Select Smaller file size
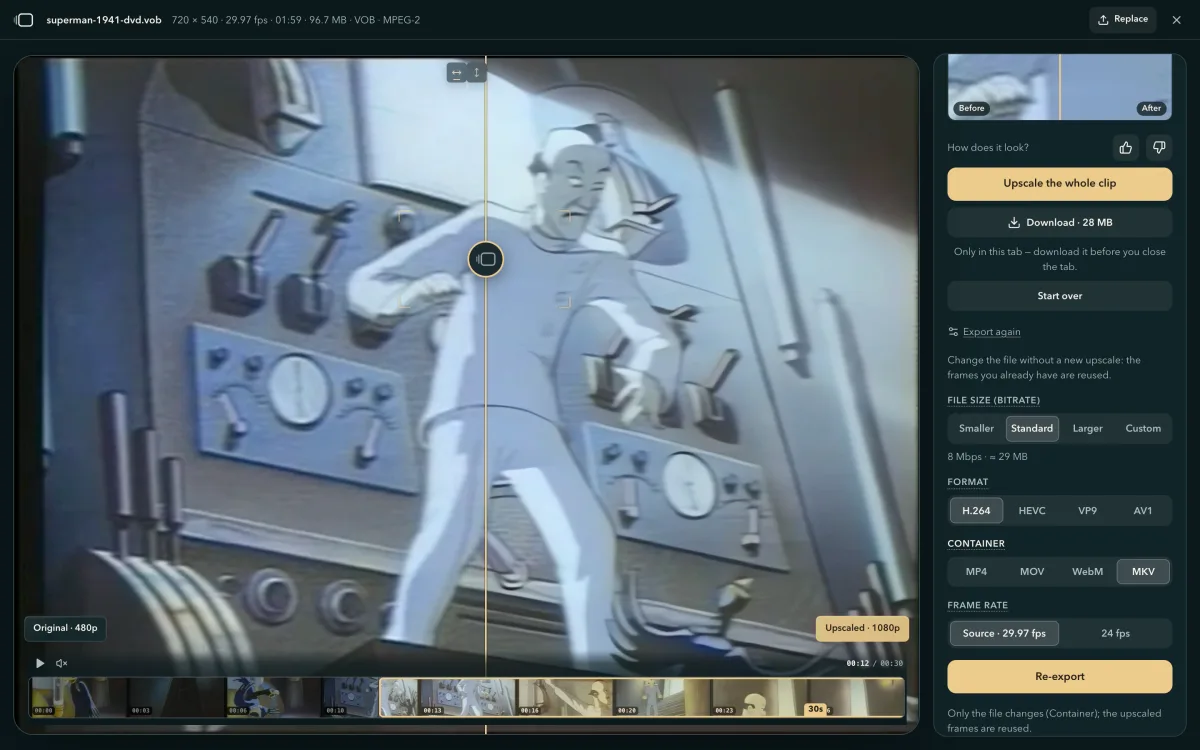This screenshot has width=1200, height=750. point(977,428)
